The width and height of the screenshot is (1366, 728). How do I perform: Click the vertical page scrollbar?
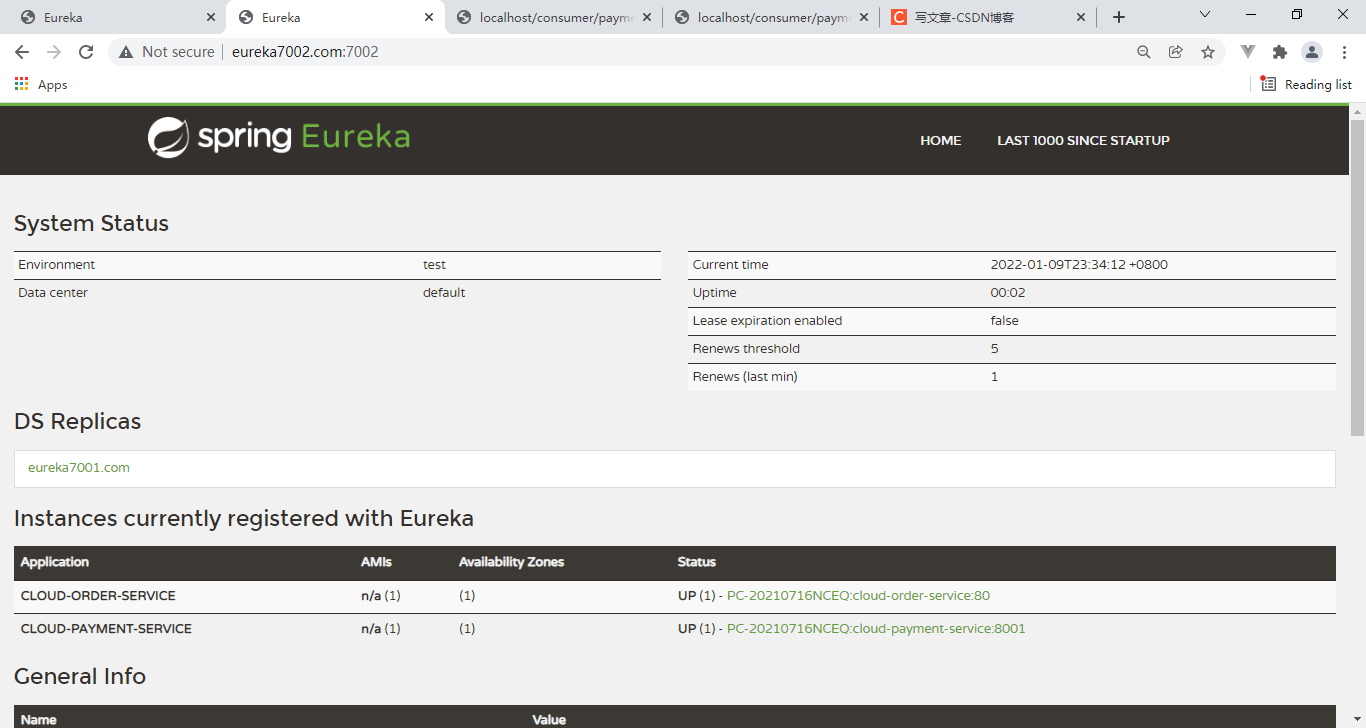coord(1357,276)
